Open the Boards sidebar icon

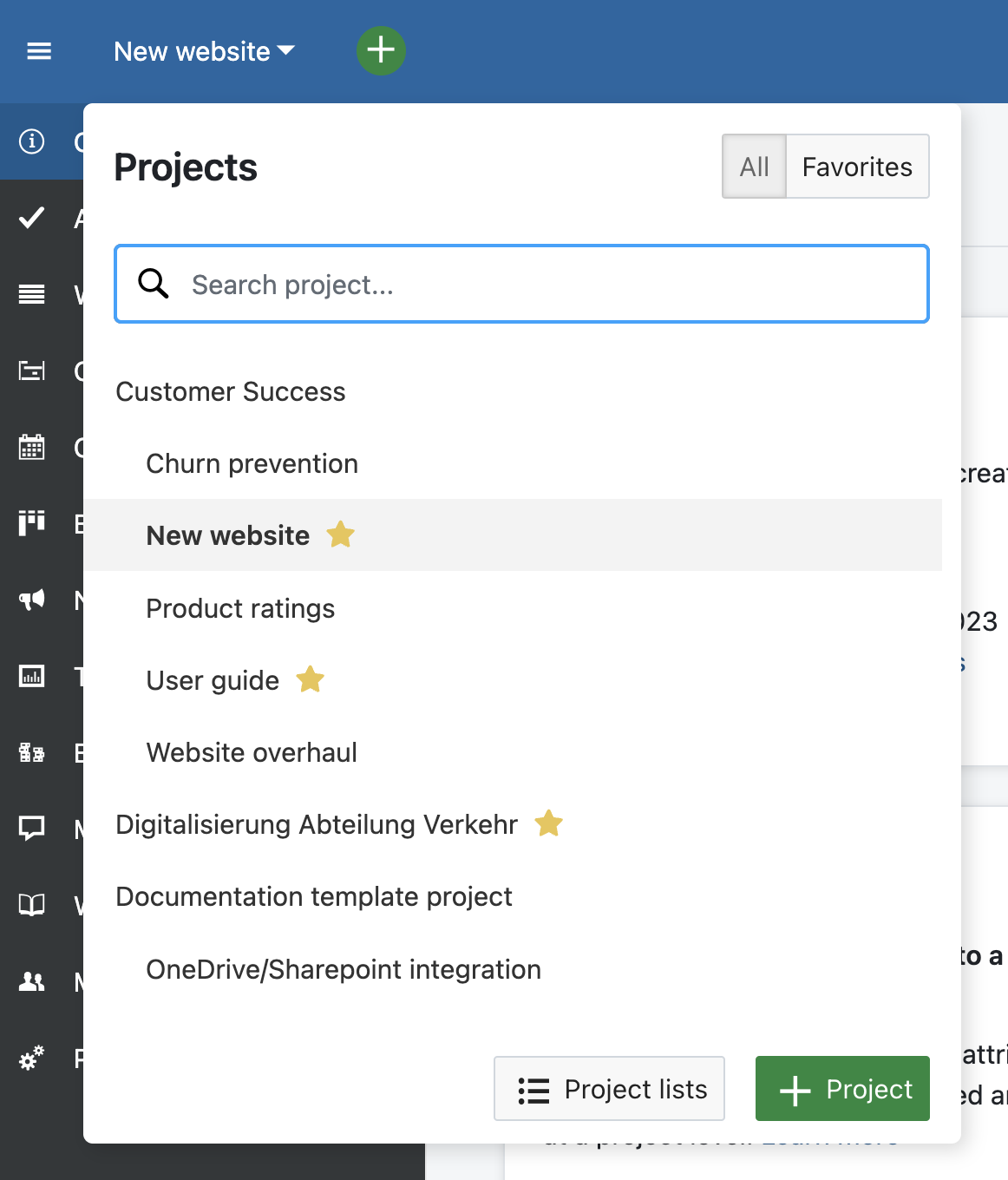point(31,523)
